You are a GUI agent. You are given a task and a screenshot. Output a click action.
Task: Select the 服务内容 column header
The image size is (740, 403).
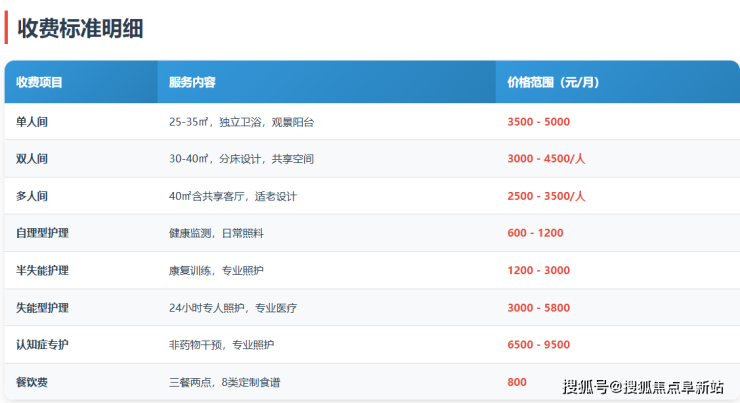193,82
